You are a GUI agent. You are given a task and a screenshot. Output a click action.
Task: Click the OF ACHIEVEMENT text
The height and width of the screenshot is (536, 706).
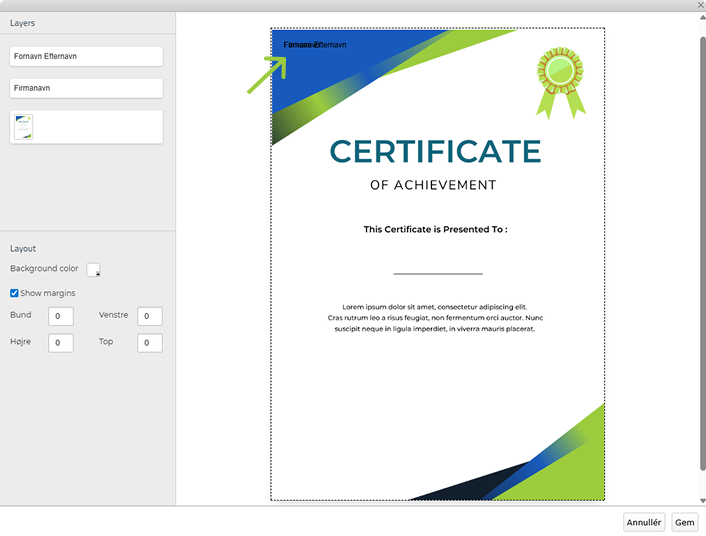coord(433,185)
